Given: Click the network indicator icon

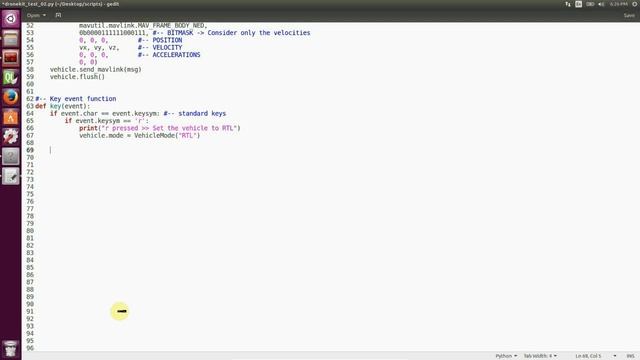Looking at the screenshot, I should point(568,4).
